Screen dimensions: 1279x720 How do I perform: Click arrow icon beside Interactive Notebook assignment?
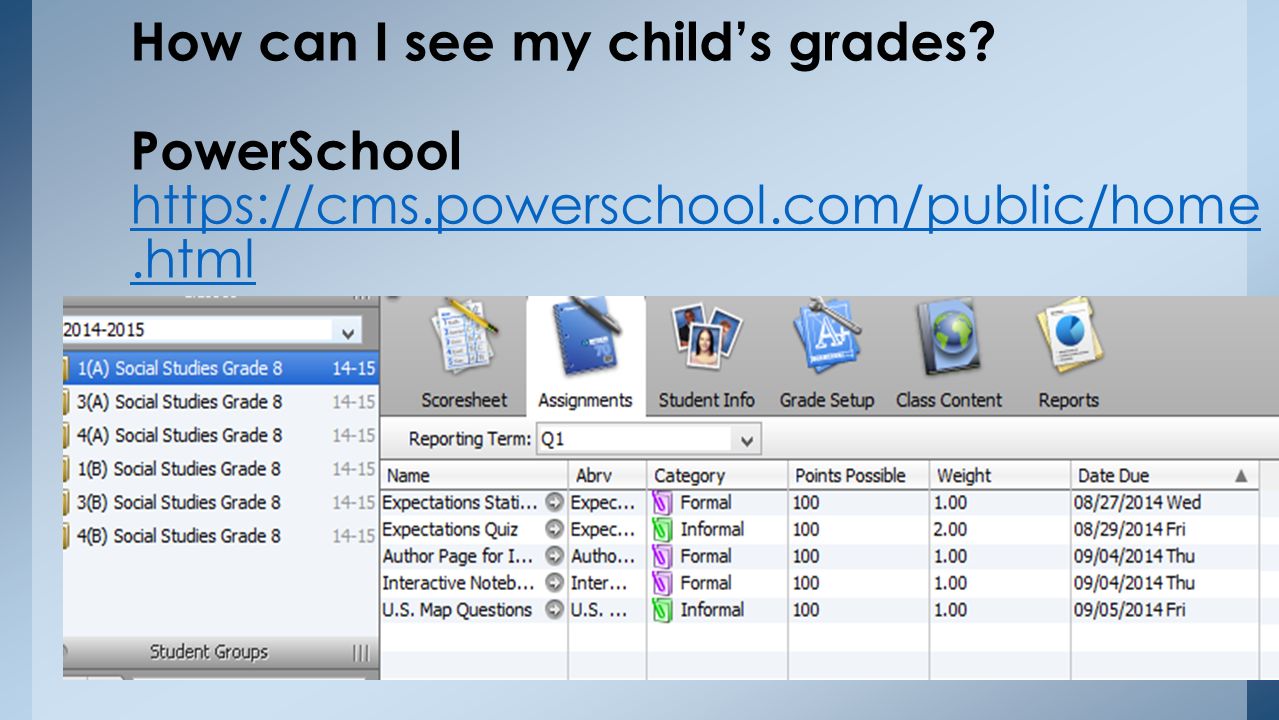[555, 583]
